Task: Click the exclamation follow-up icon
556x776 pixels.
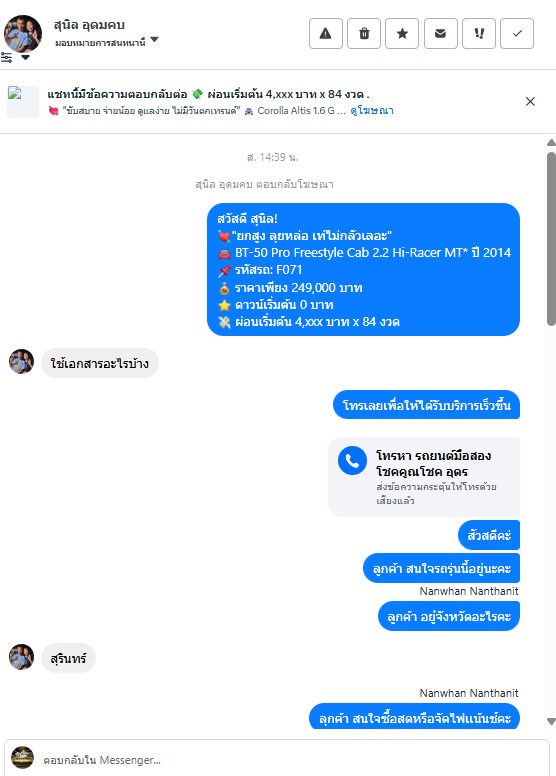Action: coord(479,34)
